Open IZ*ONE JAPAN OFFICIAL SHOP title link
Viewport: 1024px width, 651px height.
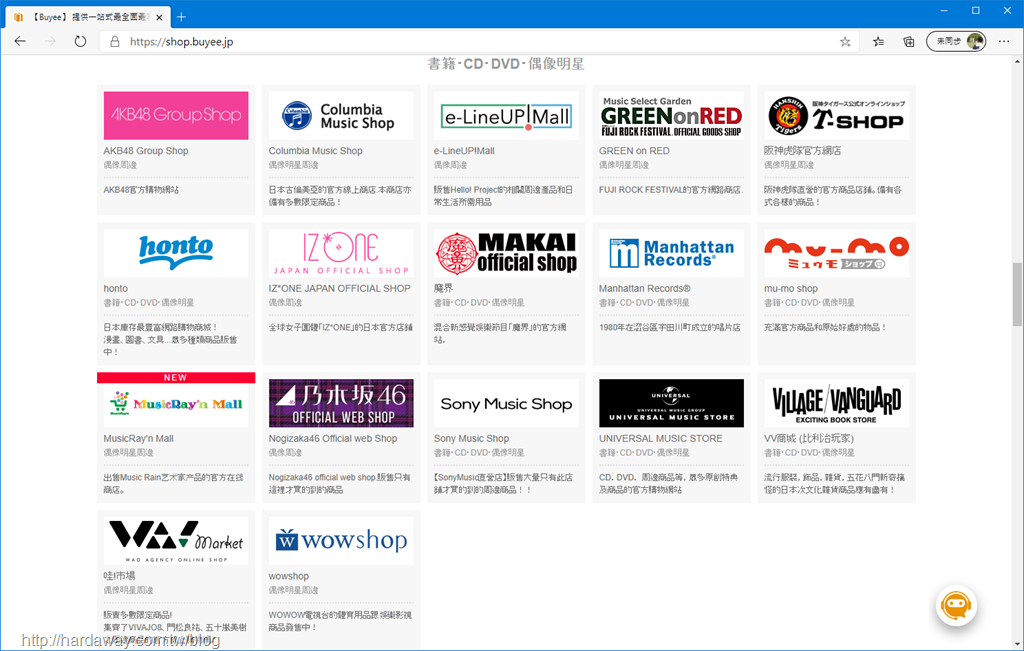pyautogui.click(x=340, y=289)
